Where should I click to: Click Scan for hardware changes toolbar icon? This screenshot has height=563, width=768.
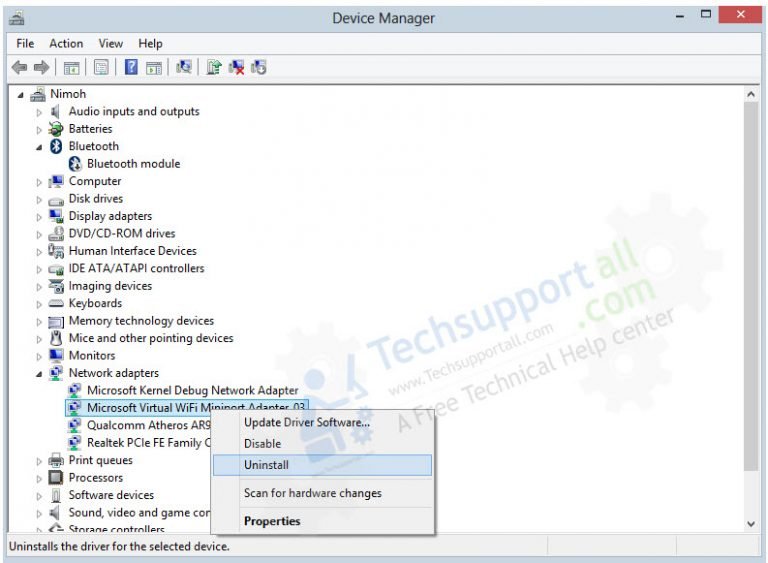184,67
